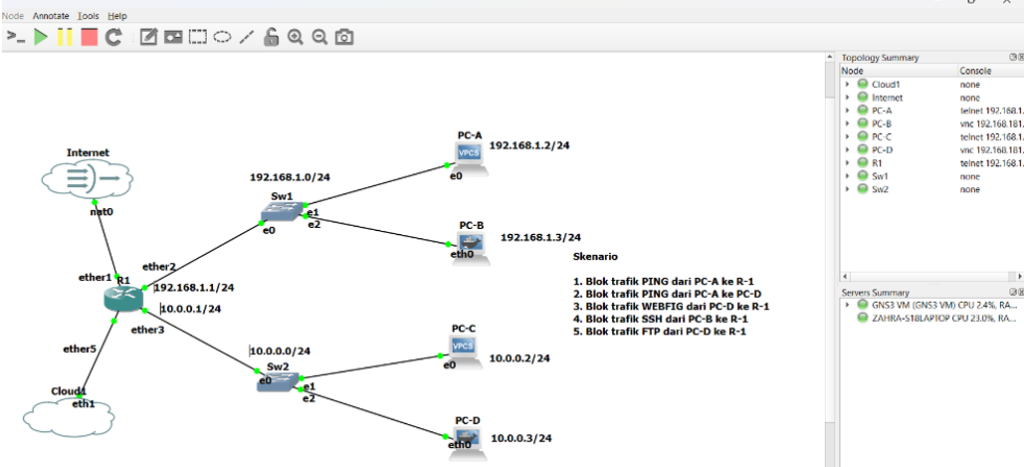Click the Console column header
This screenshot has height=467, width=1024.
975,71
